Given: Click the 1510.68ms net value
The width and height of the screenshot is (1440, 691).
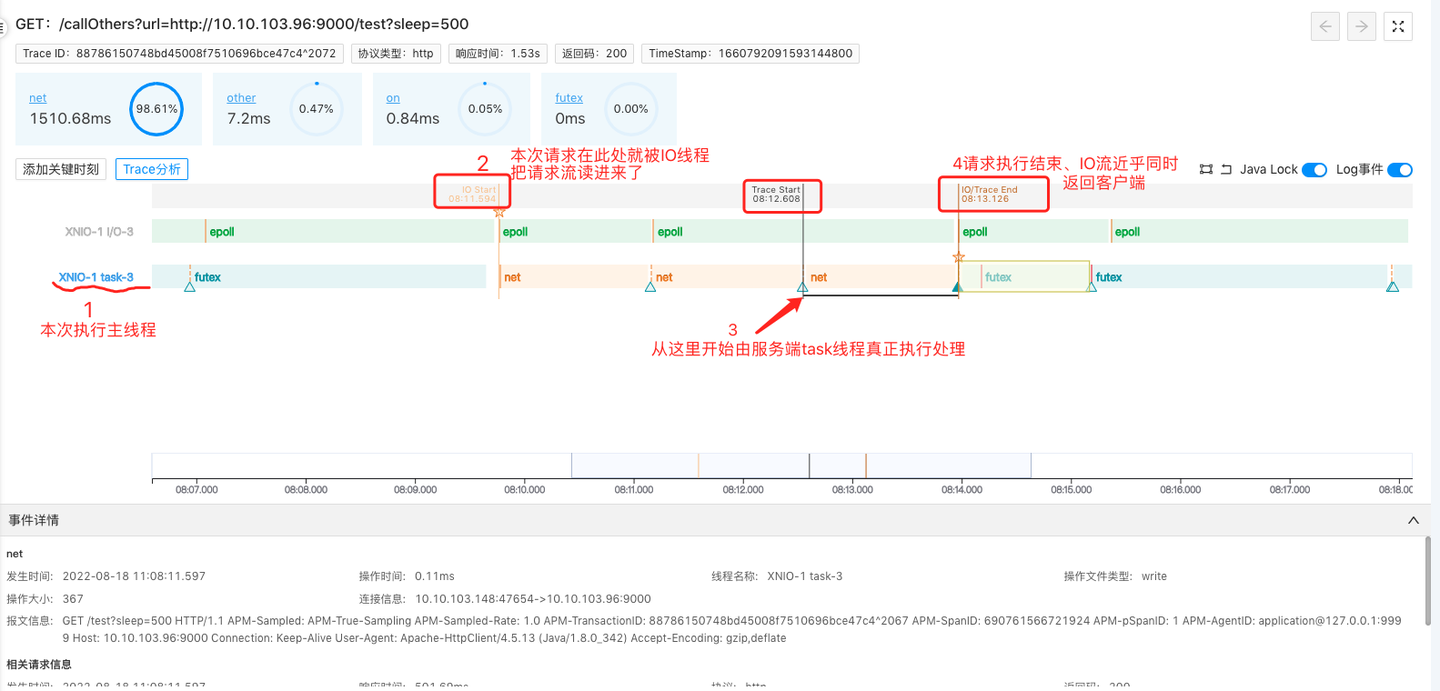Looking at the screenshot, I should pyautogui.click(x=70, y=118).
